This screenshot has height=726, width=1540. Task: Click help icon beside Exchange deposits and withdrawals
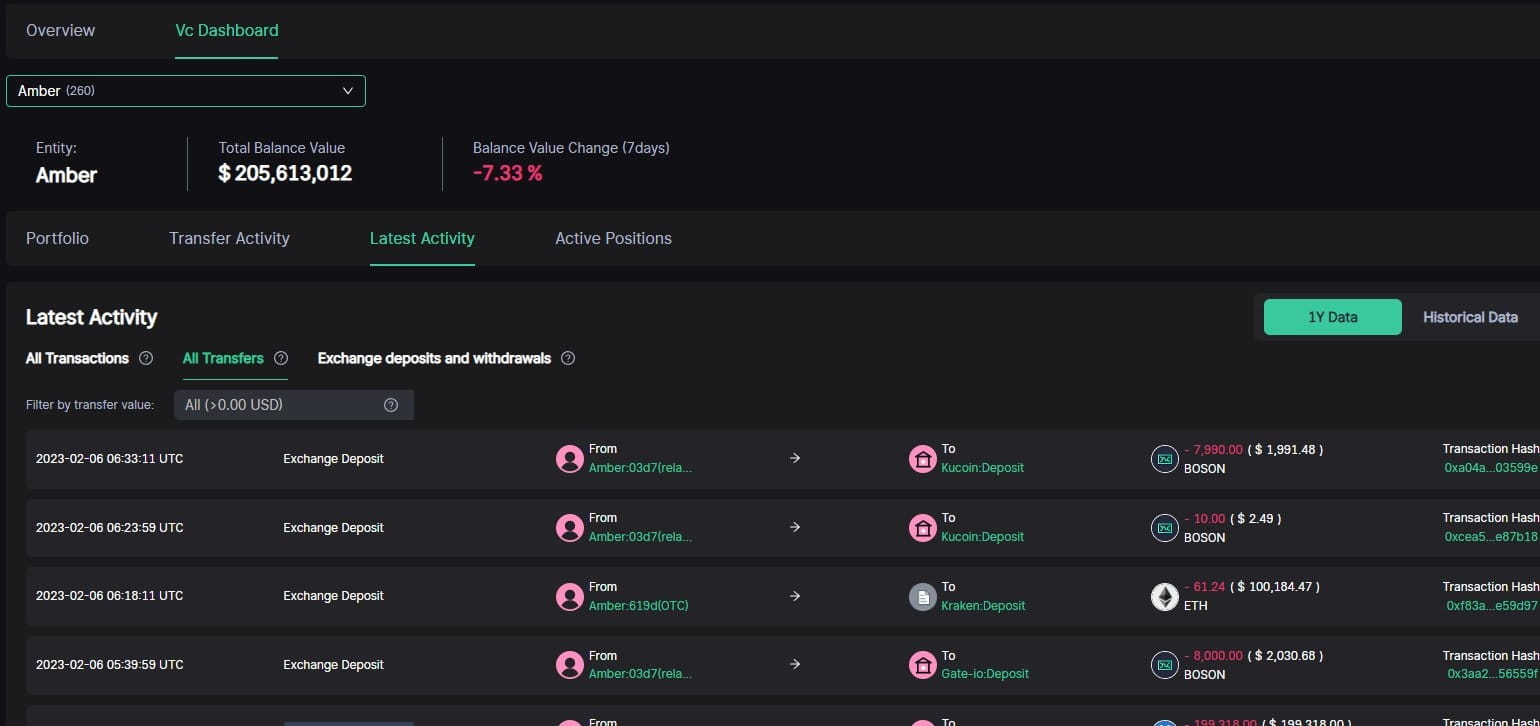pos(568,358)
